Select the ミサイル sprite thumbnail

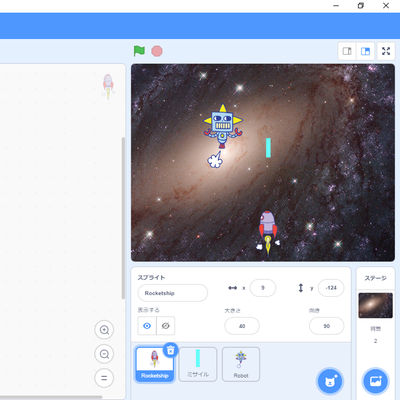click(x=198, y=364)
